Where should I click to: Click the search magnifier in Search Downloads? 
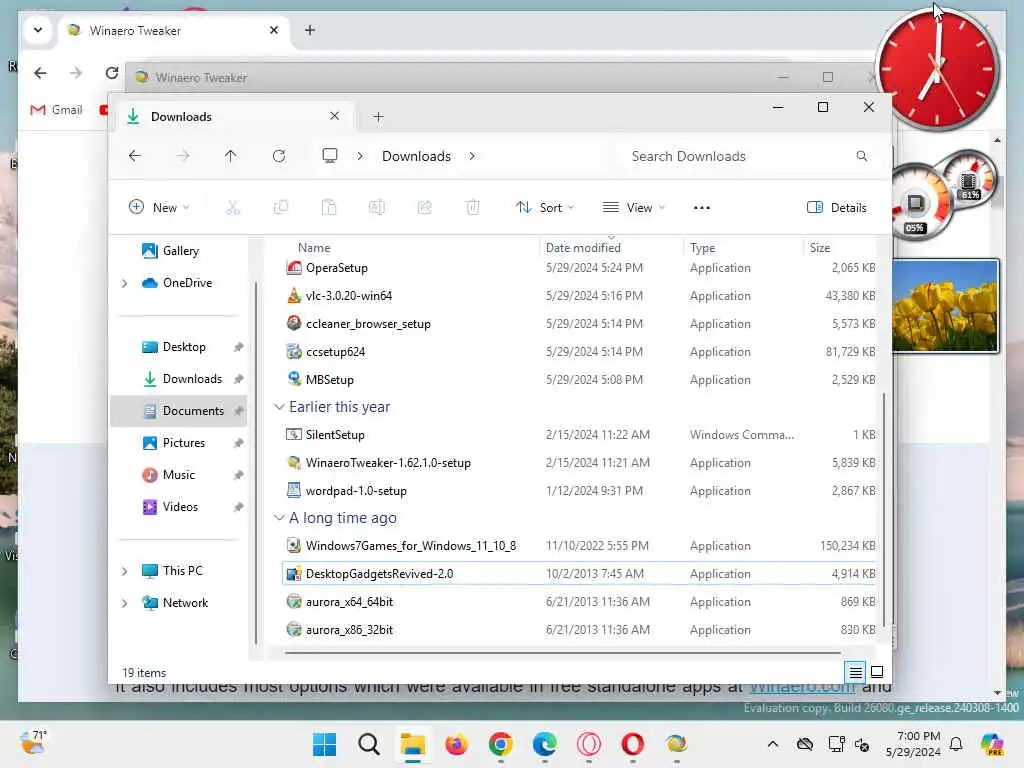coord(861,156)
